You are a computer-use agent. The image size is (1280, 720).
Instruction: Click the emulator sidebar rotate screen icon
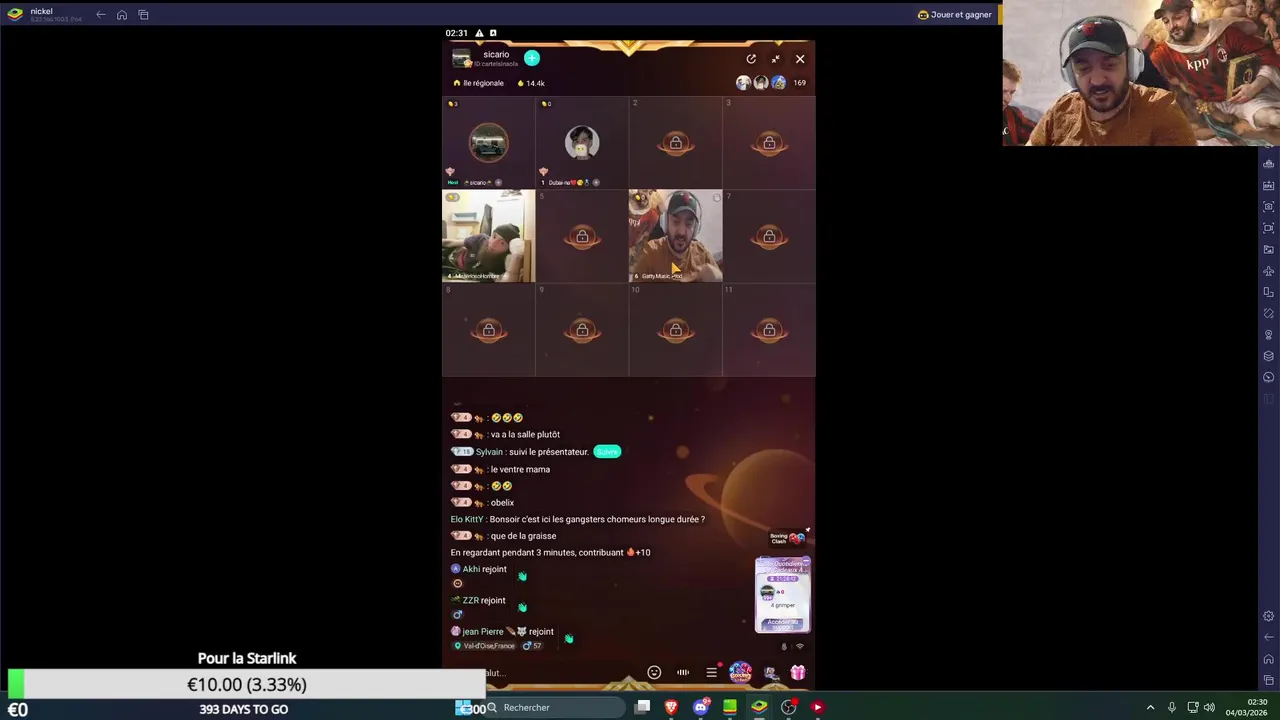pyautogui.click(x=1269, y=292)
